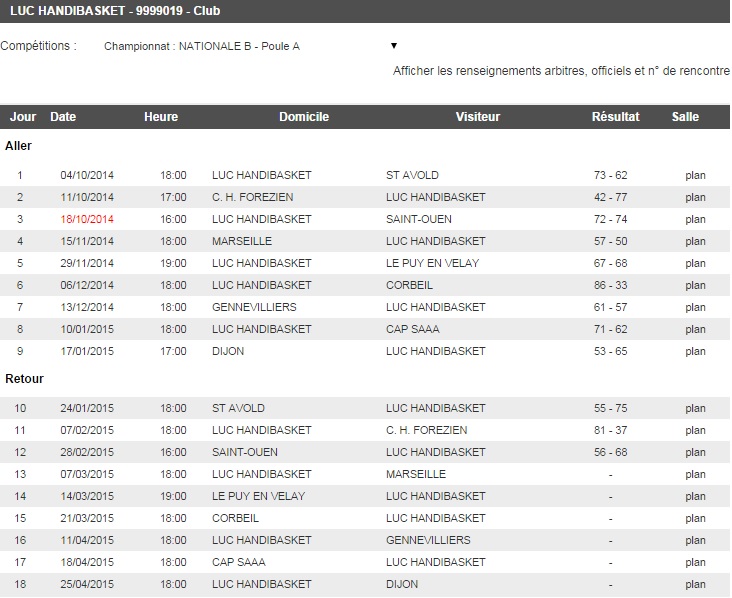Screen dimensions: 732x598
Task: Click the result 53 - 65
Action: pos(610,351)
